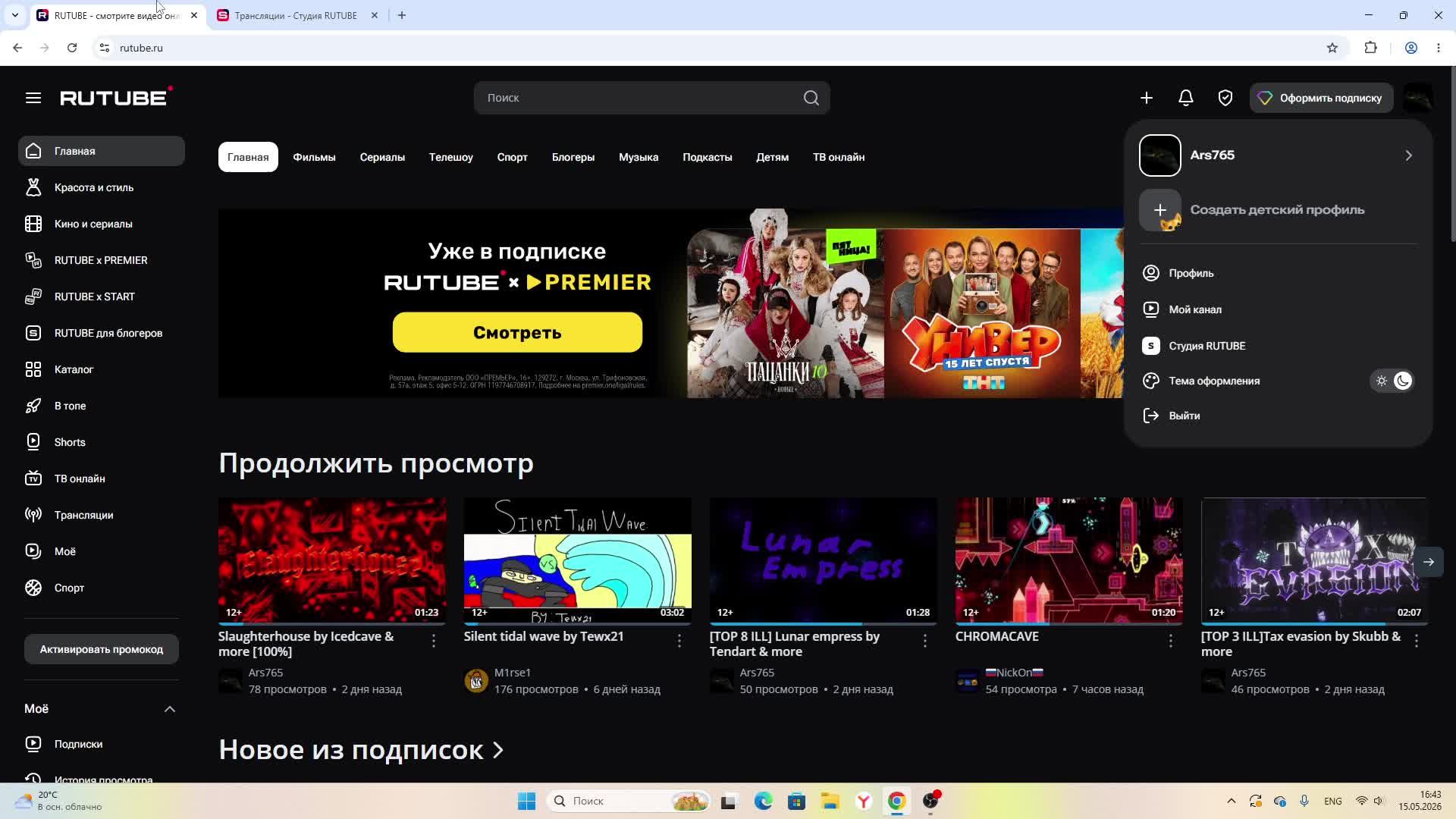This screenshot has width=1456, height=819.
Task: Open File Explorer from the taskbar
Action: click(x=830, y=801)
